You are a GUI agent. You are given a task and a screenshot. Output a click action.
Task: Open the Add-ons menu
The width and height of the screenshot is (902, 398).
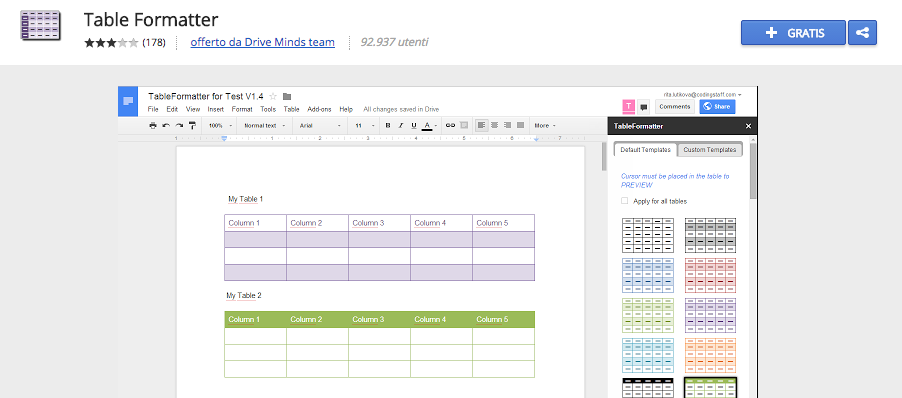[x=319, y=109]
